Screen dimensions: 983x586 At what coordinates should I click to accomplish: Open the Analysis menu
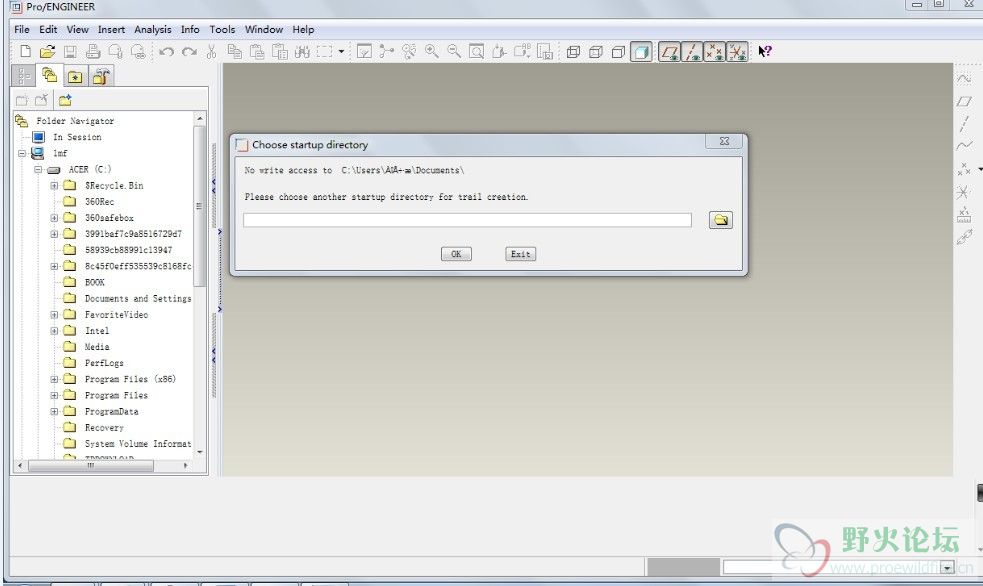[152, 29]
